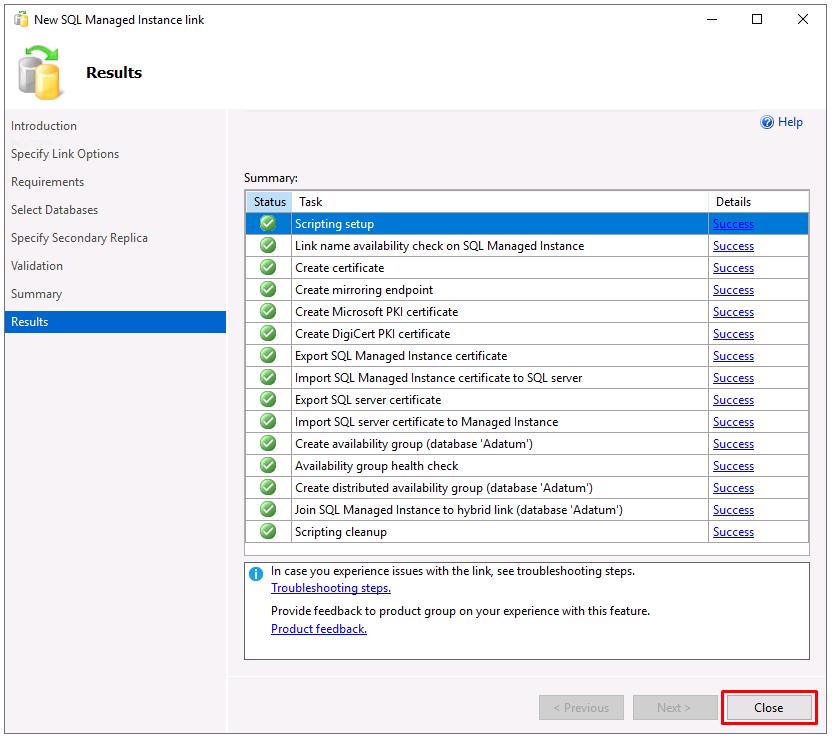Open Success details for Export SQL Managed Instance certificate
Image resolution: width=832 pixels, height=739 pixels.
pyautogui.click(x=733, y=356)
